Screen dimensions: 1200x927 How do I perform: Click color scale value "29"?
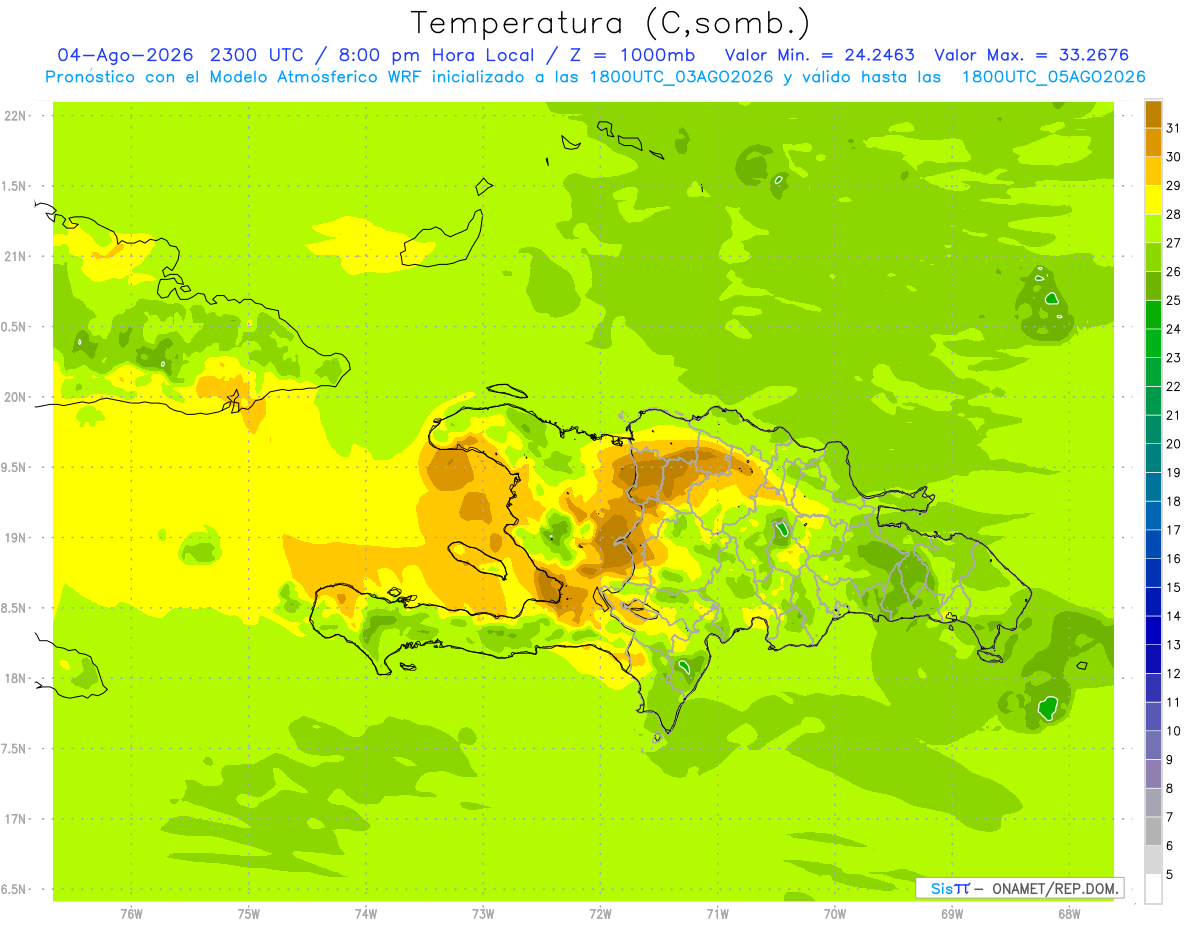[x=1174, y=186]
